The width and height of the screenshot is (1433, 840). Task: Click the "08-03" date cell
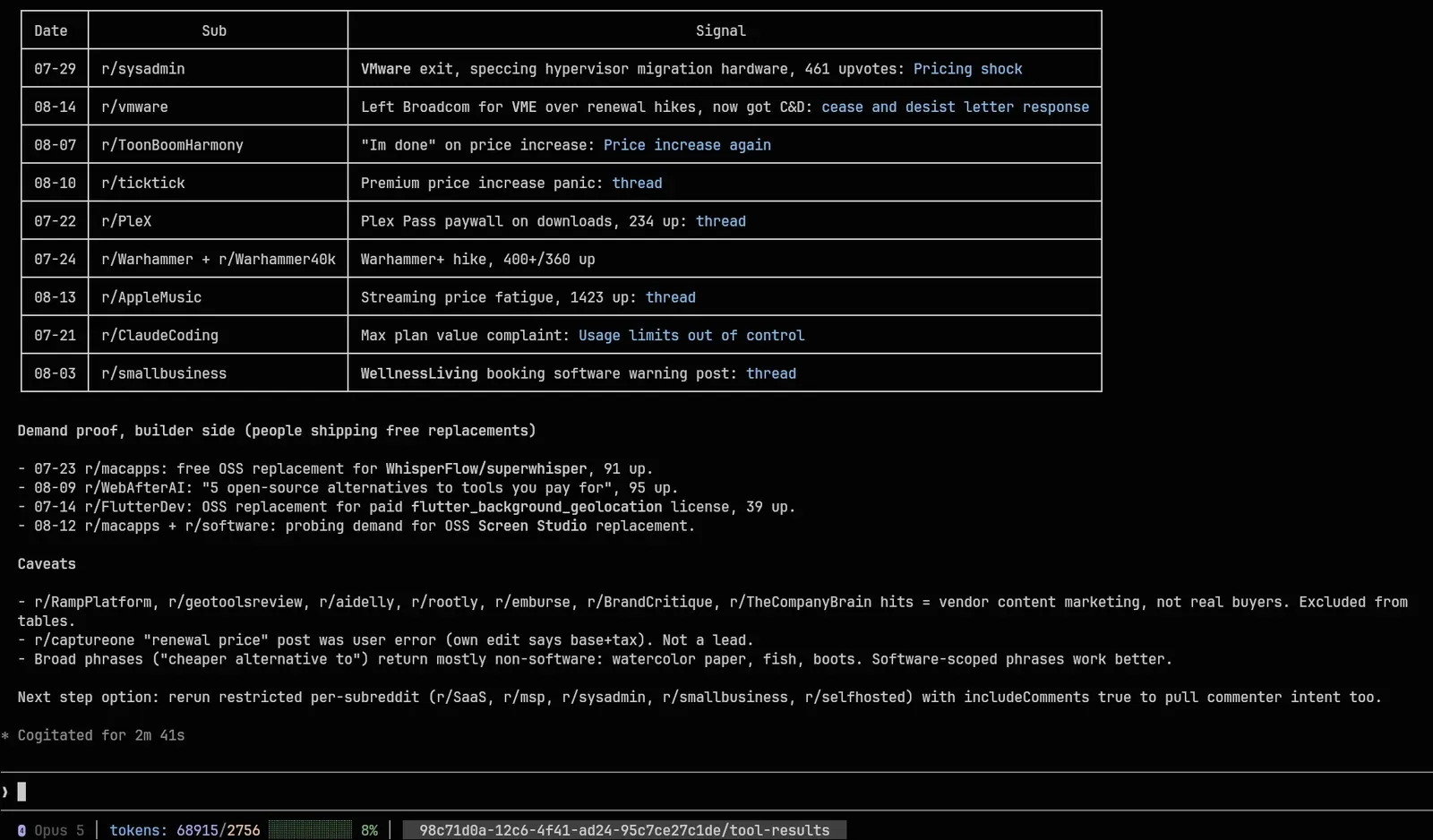click(55, 373)
